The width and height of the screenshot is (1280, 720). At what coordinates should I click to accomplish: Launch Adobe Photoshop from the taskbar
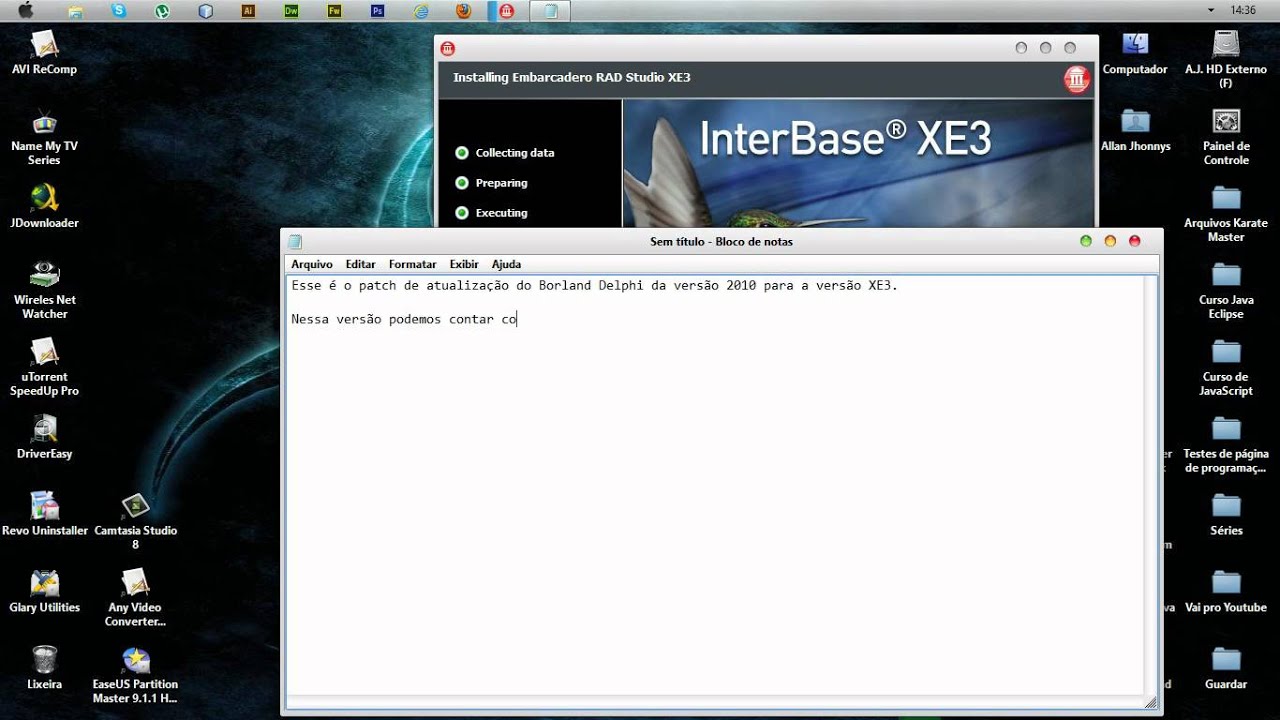(x=377, y=11)
